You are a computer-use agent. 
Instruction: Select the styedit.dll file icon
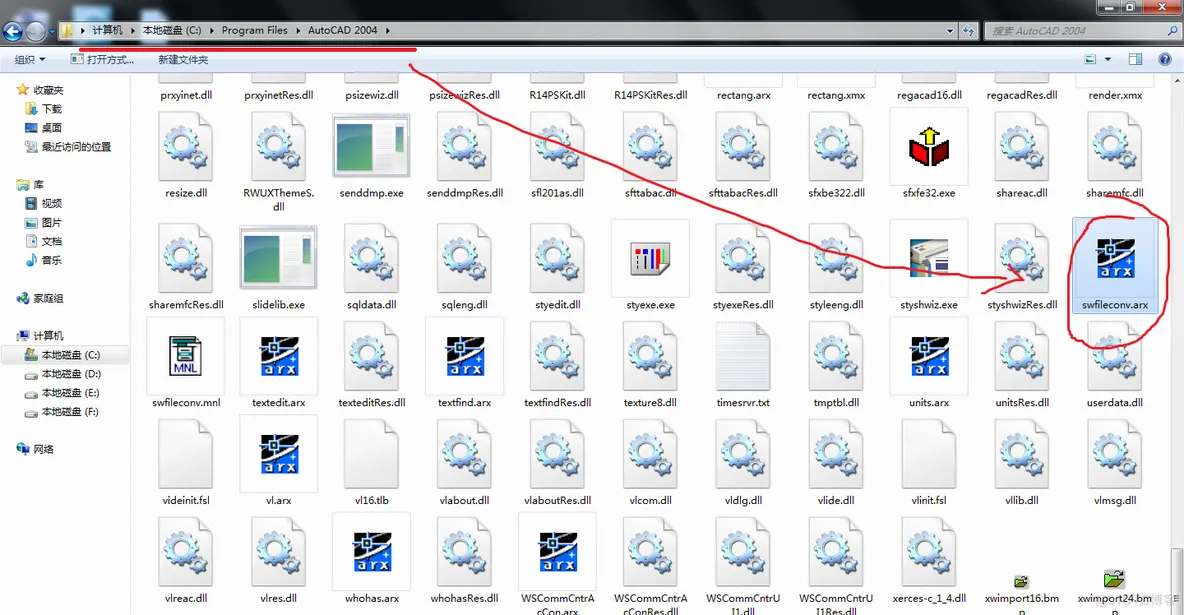[557, 258]
